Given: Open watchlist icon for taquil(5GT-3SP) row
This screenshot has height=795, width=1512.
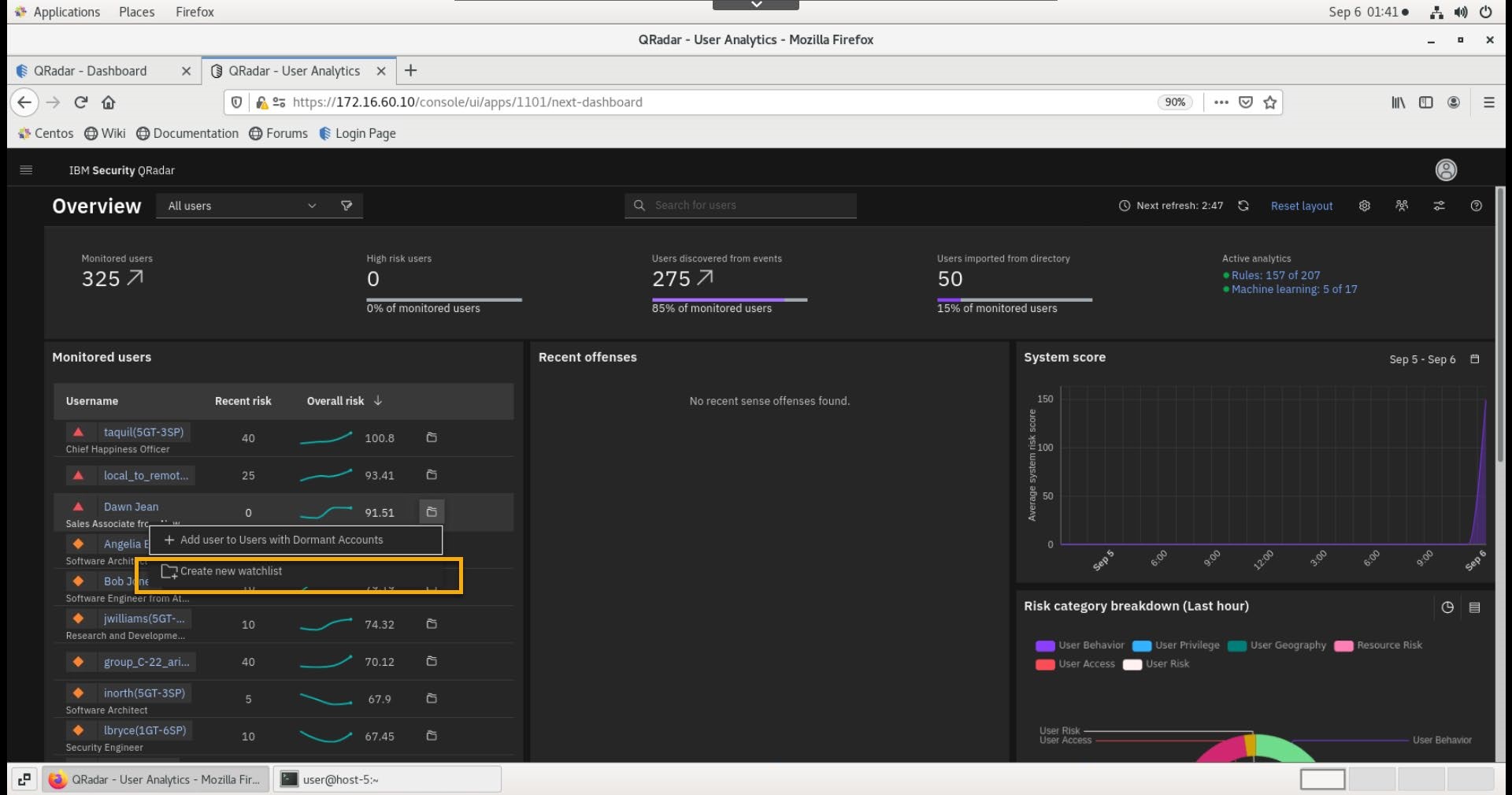Looking at the screenshot, I should click(432, 437).
